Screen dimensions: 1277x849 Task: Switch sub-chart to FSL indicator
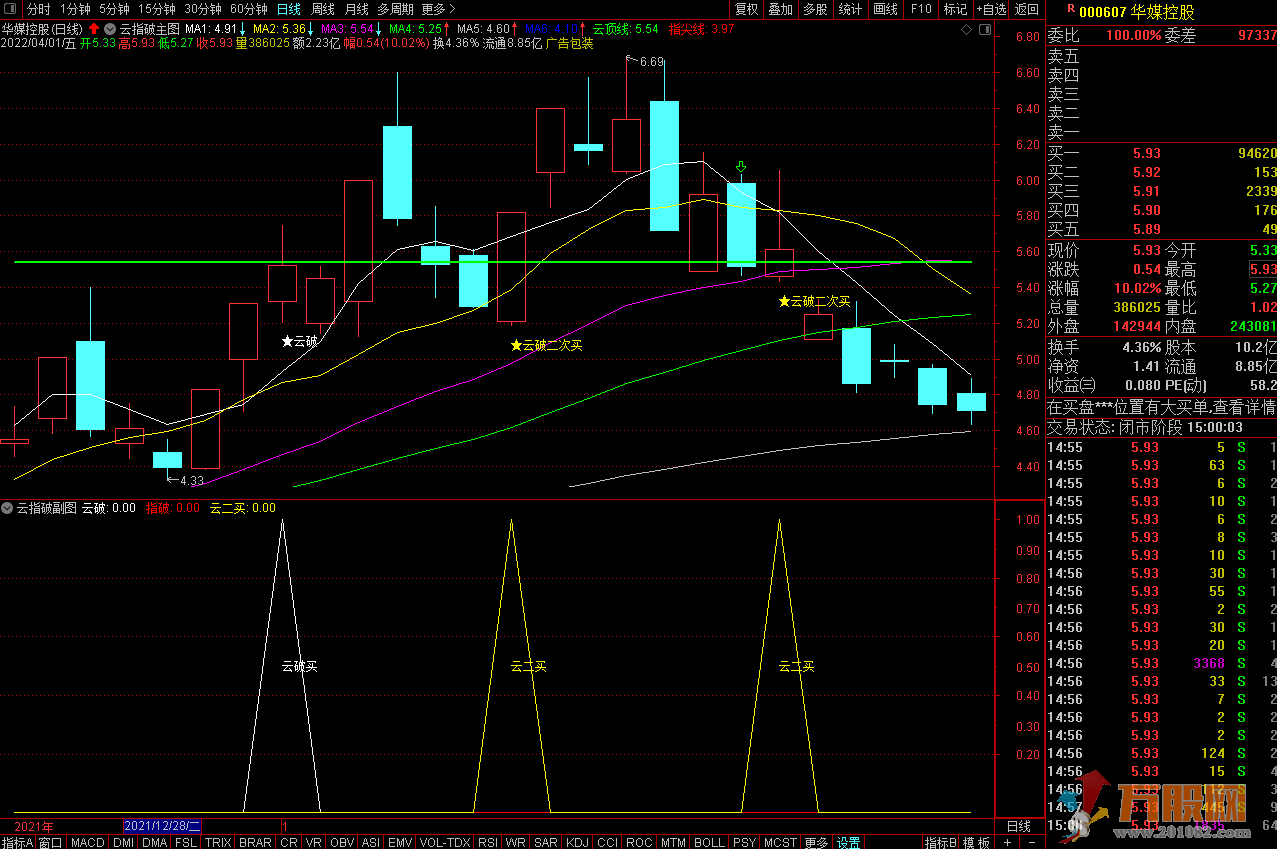pyautogui.click(x=186, y=842)
